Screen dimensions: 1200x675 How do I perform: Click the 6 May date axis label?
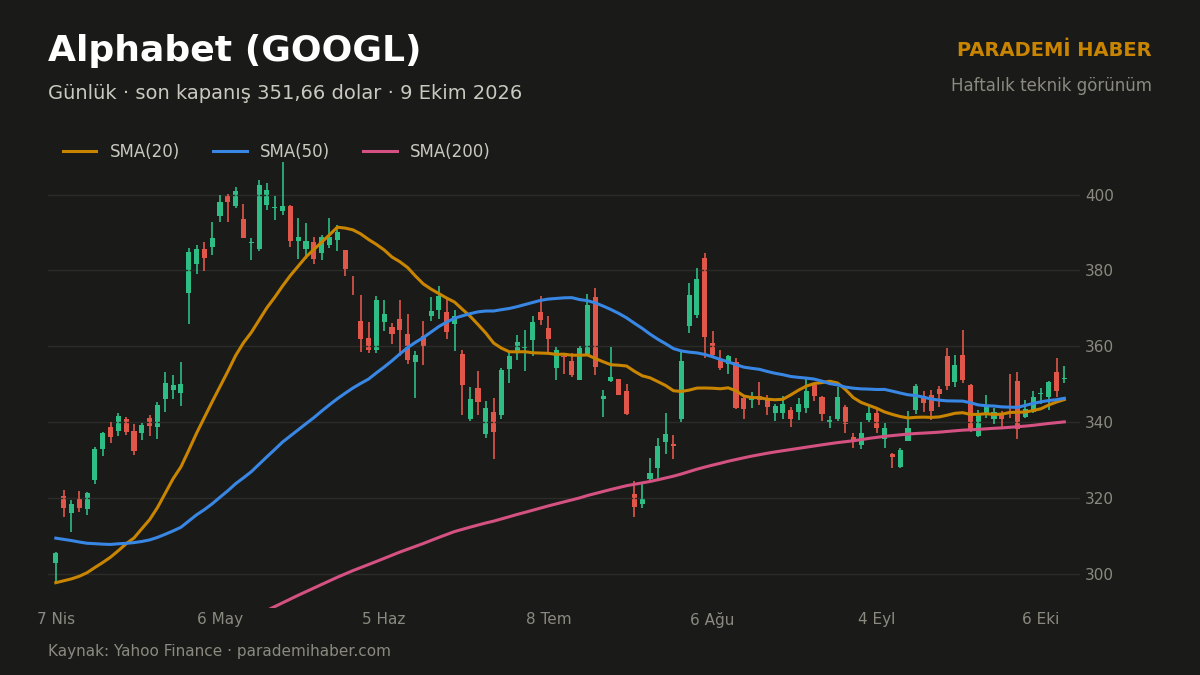[x=220, y=620]
